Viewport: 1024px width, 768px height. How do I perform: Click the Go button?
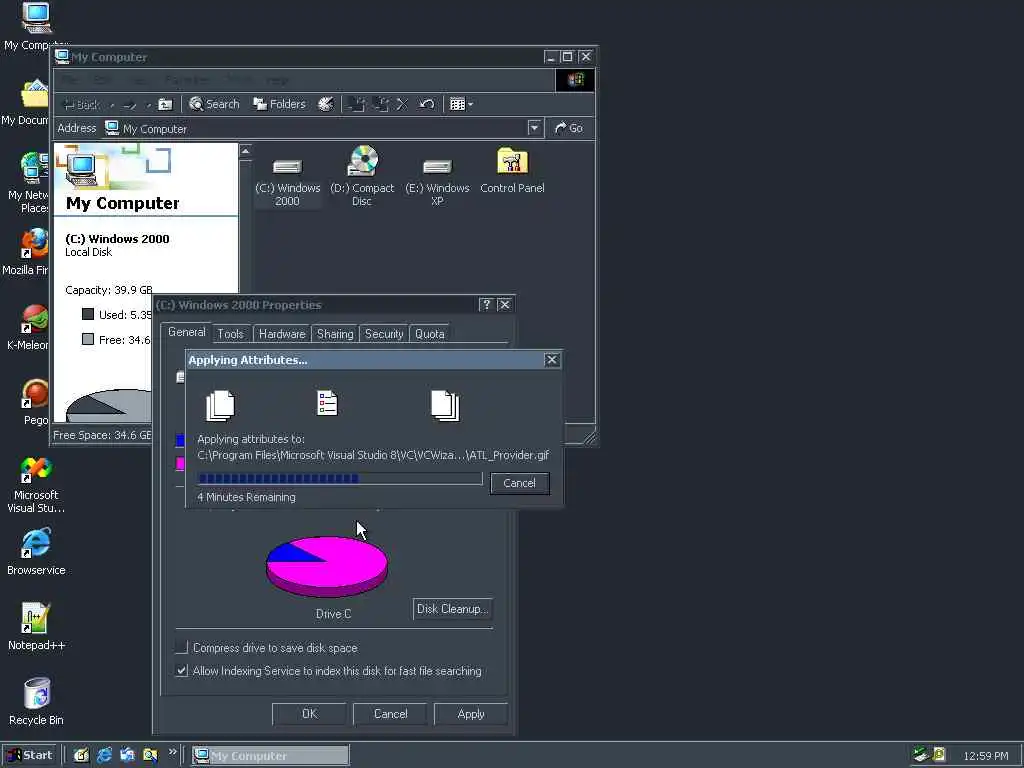(568, 128)
